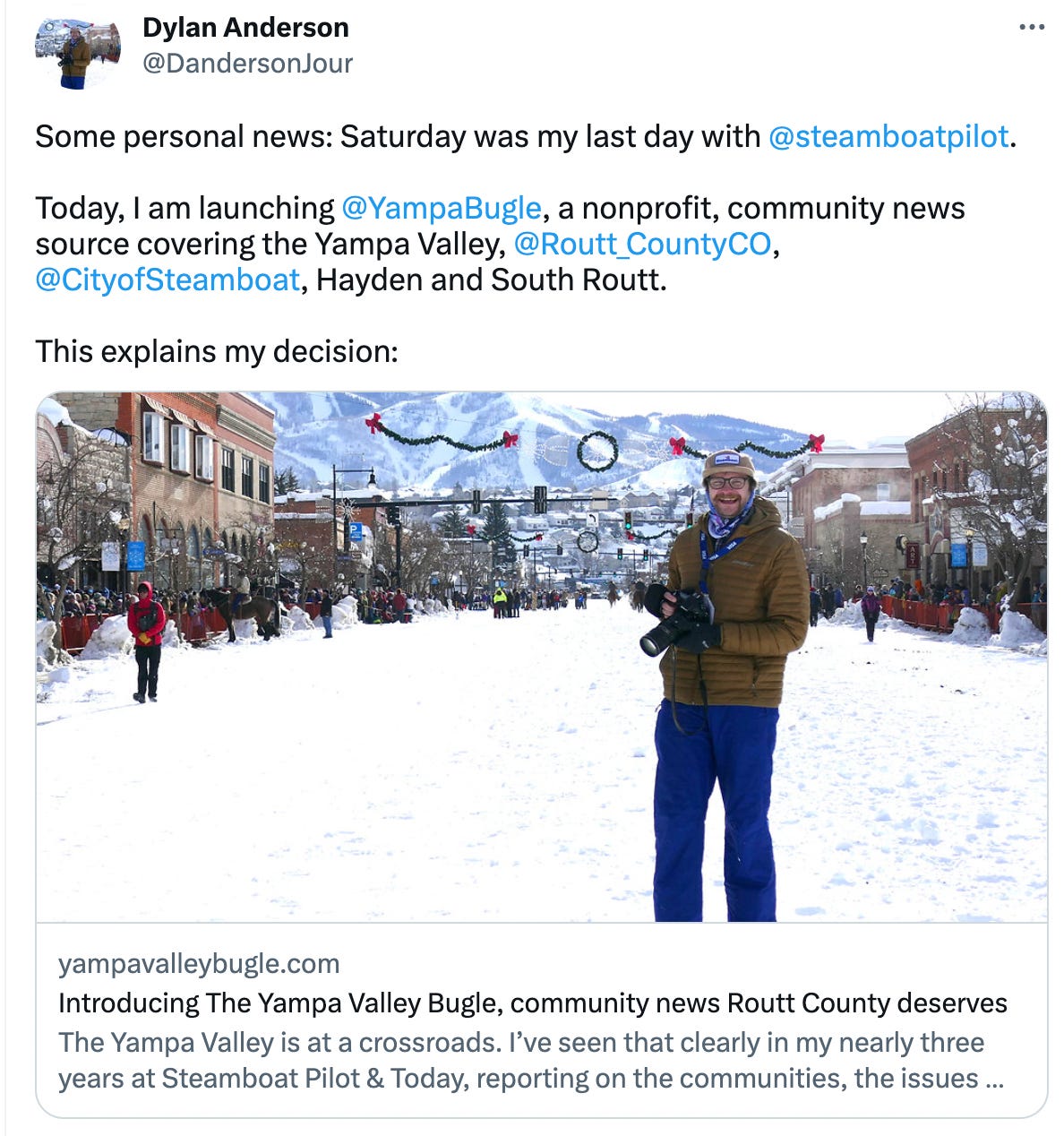
Task: Open the tweet's three-dot more menu
Action: pos(1032,28)
